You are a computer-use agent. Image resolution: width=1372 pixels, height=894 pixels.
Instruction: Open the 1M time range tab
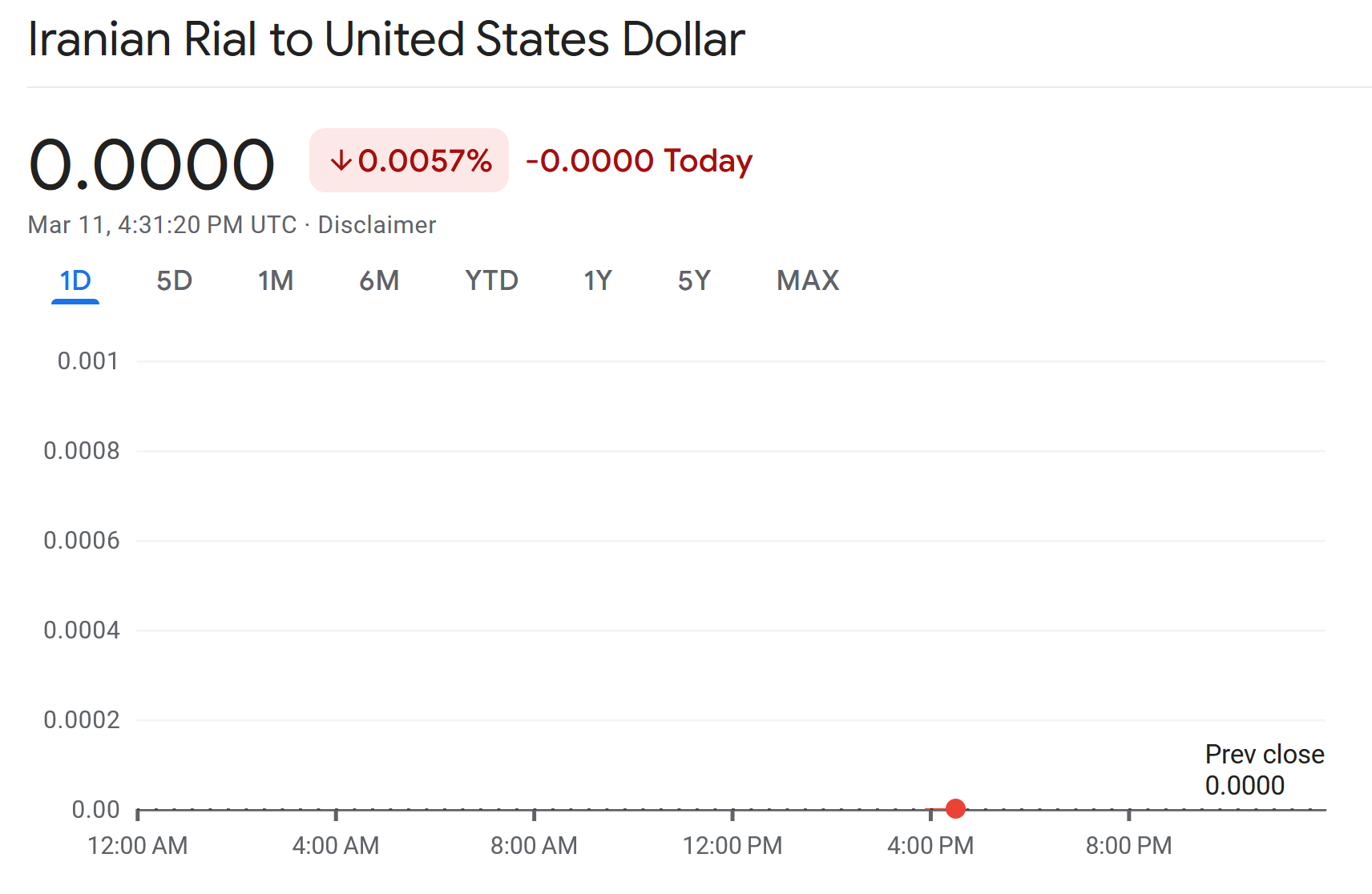[x=275, y=281]
